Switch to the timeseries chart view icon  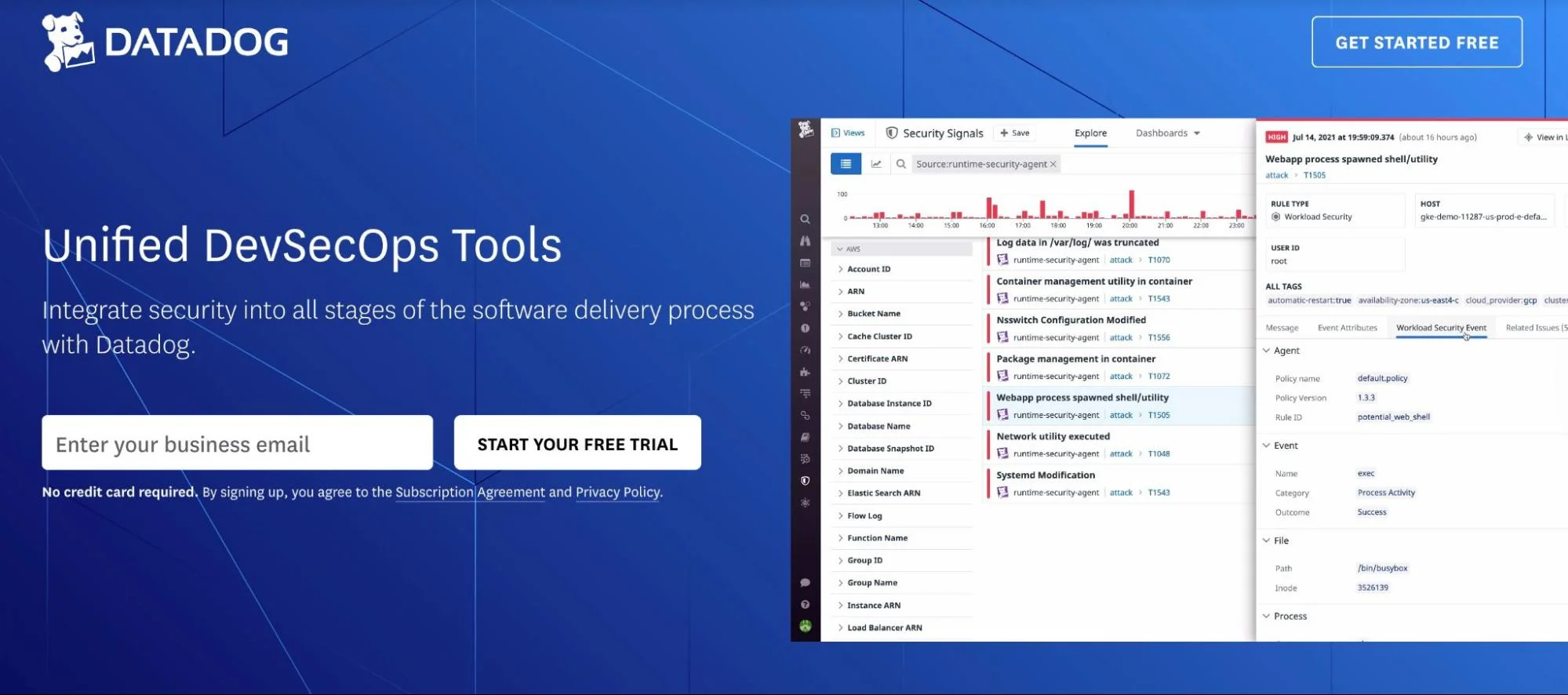(876, 164)
